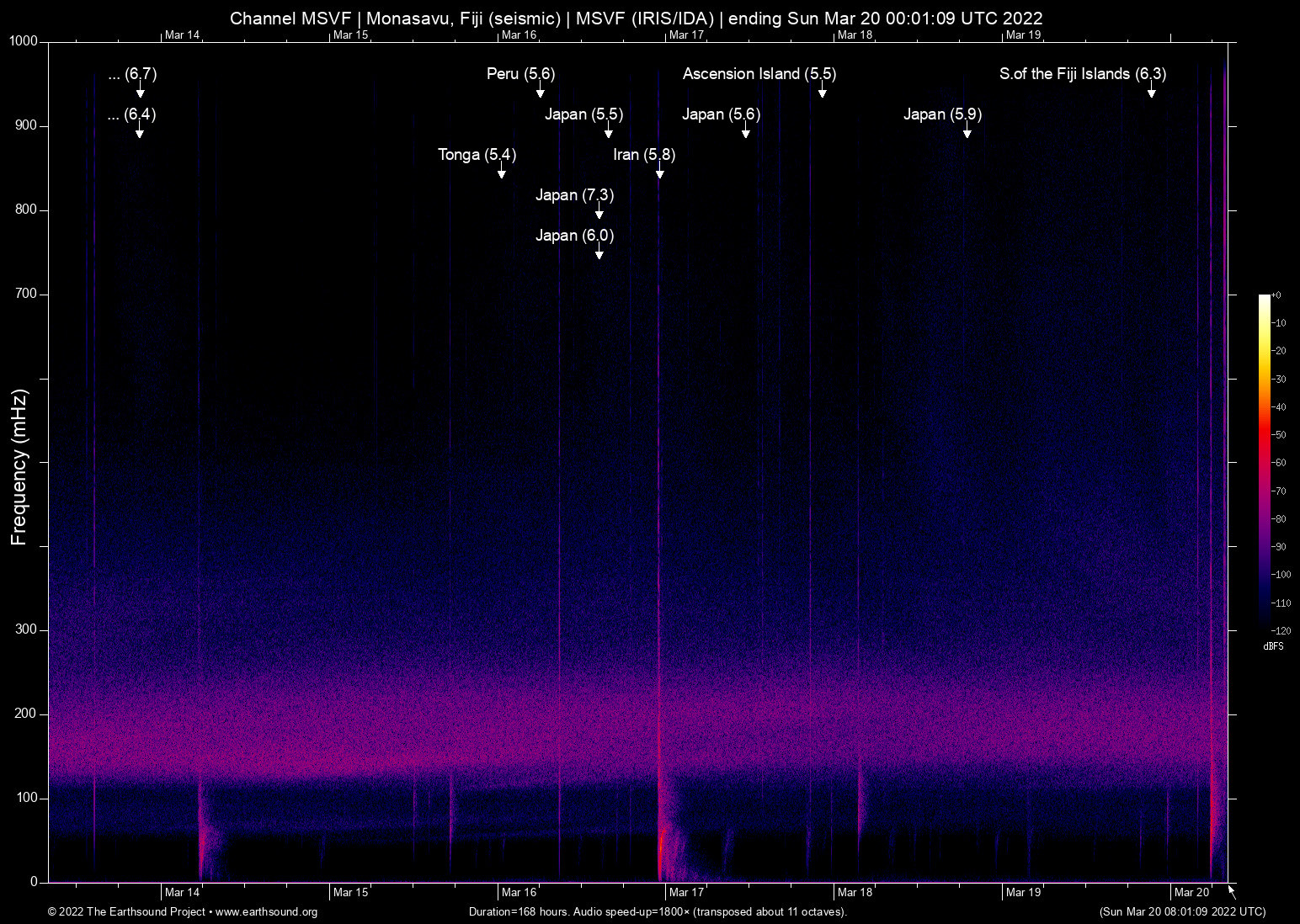This screenshot has width=1300, height=924.
Task: Click the '+0' value on the color scale
Action: tap(1276, 295)
